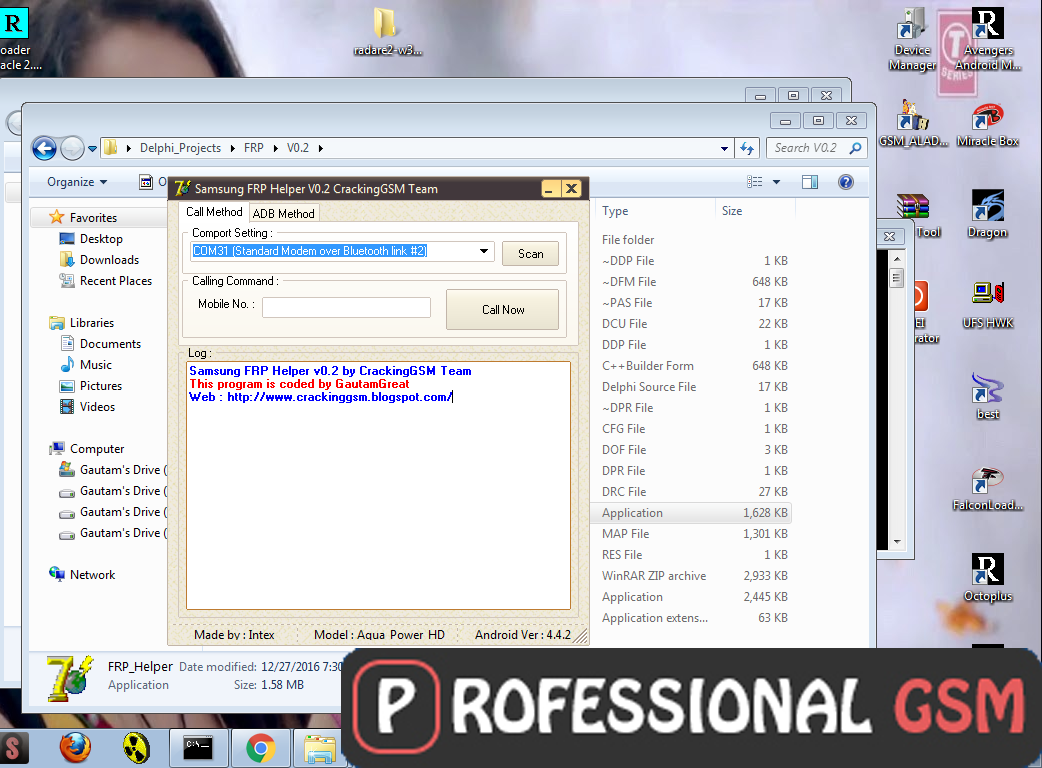Change the view with the Explorer view icon

coord(754,182)
